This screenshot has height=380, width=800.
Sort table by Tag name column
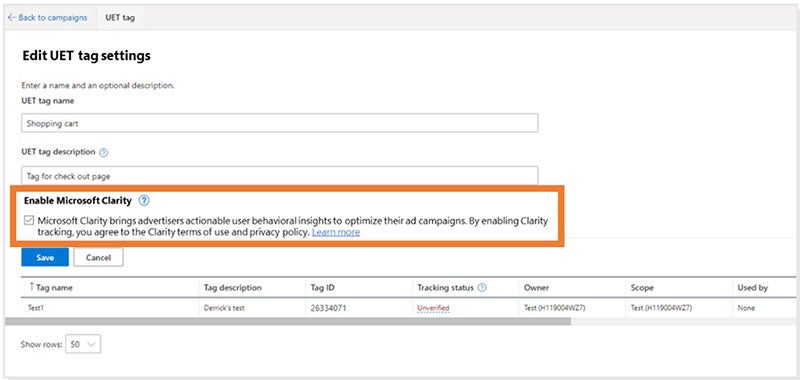click(51, 288)
